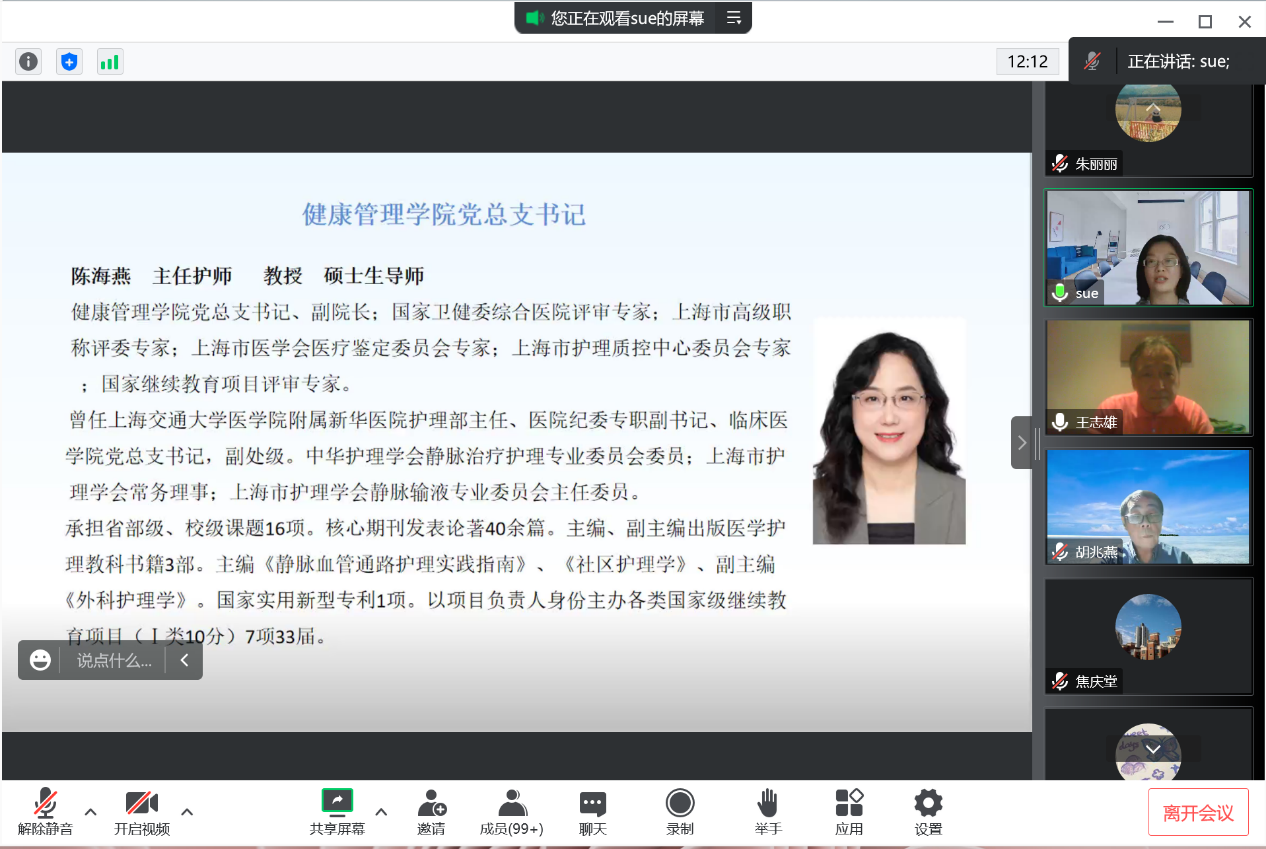
Task: Open the members (99+) list
Action: pyautogui.click(x=511, y=812)
